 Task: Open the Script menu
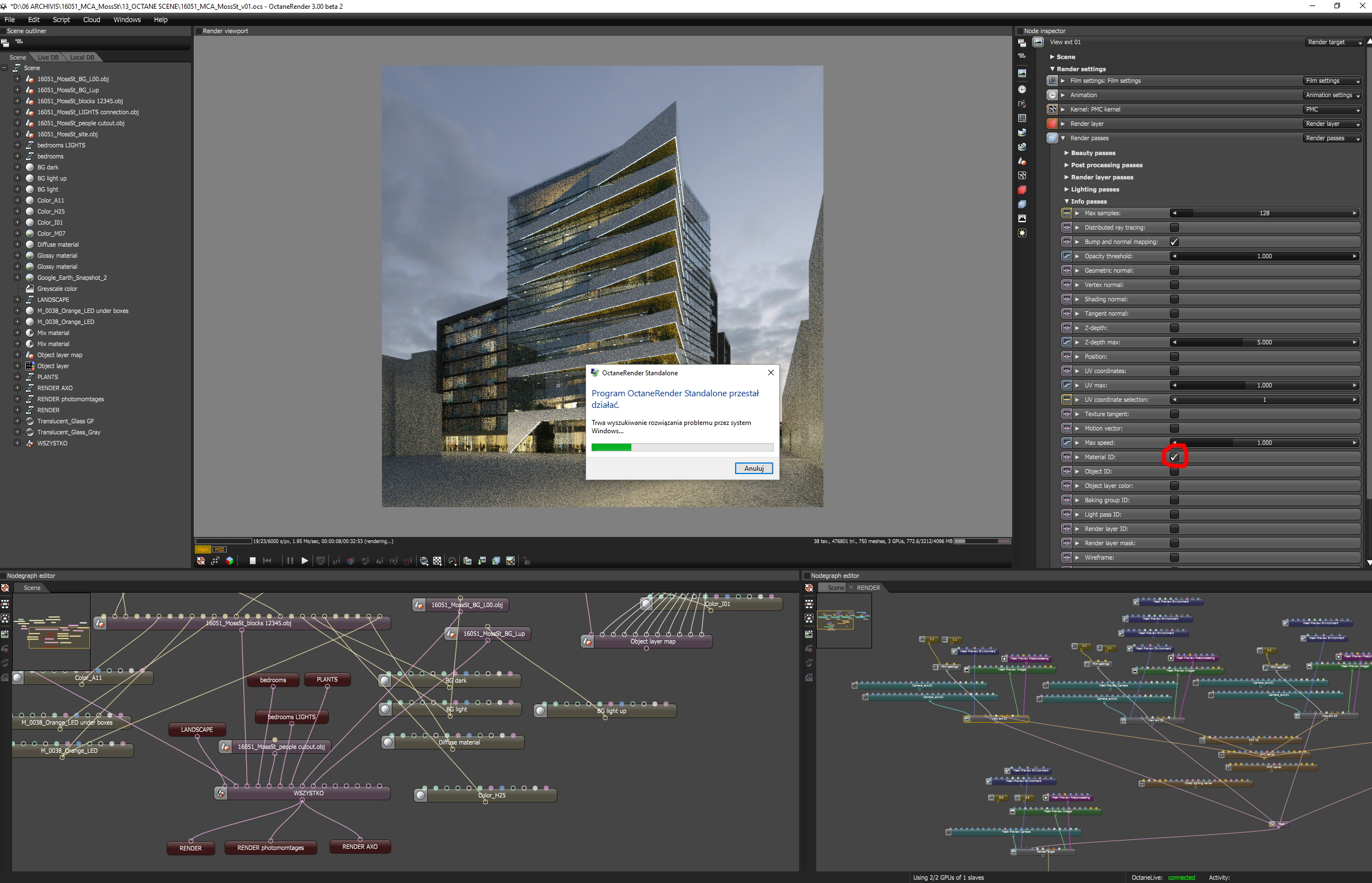(x=61, y=19)
